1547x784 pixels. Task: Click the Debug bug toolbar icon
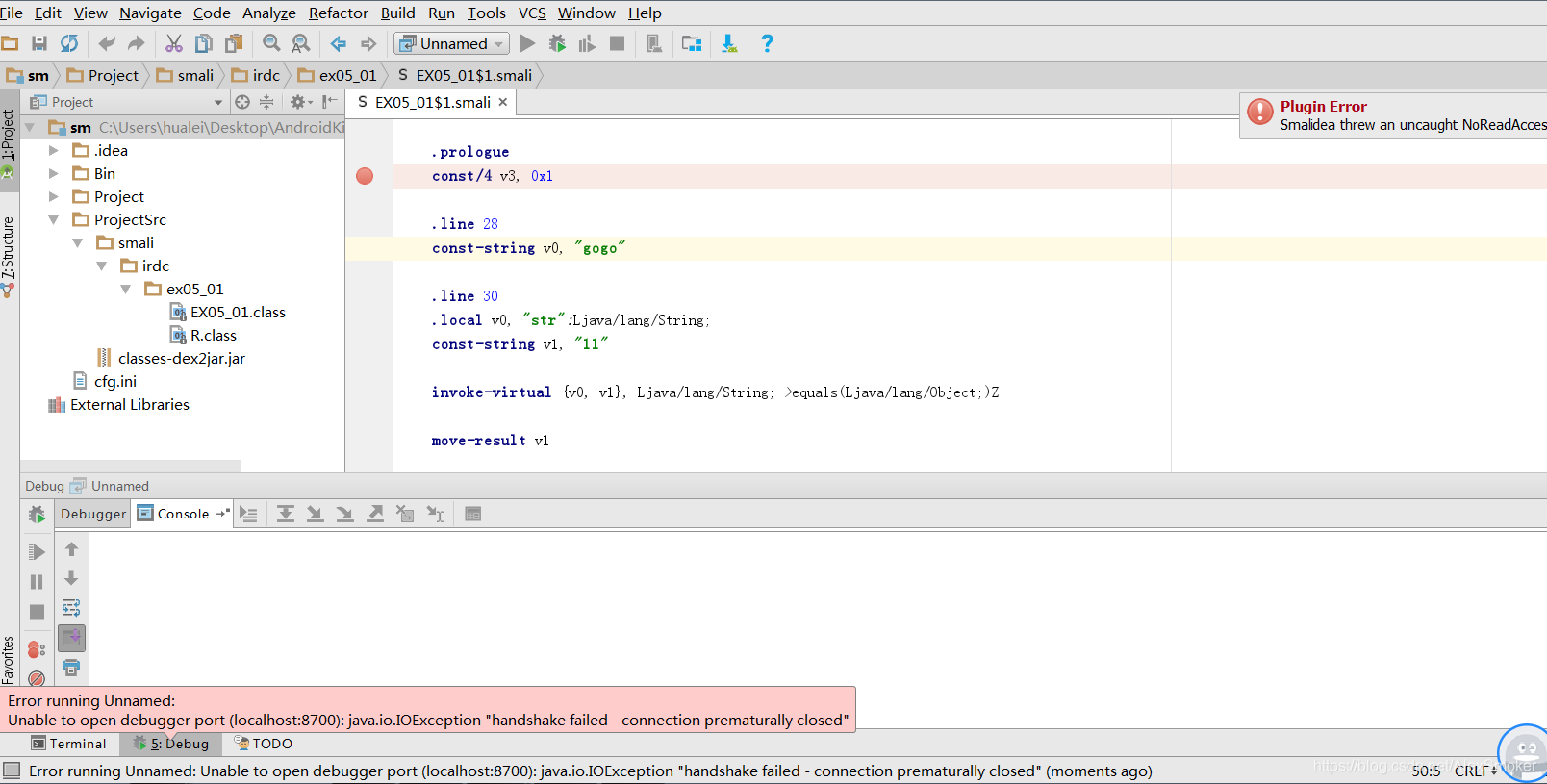click(557, 43)
